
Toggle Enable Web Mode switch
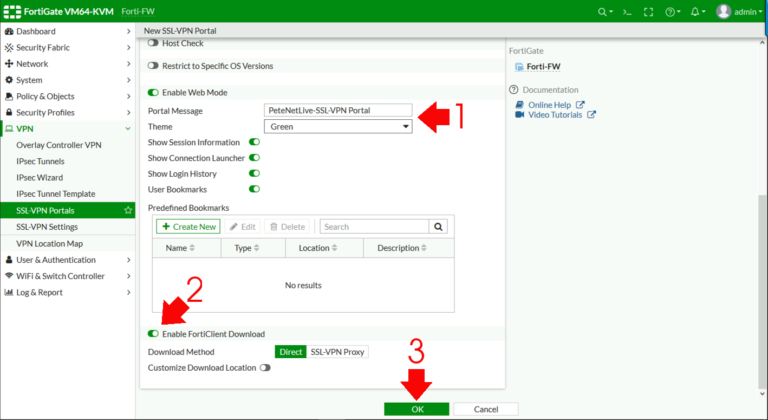click(x=153, y=93)
